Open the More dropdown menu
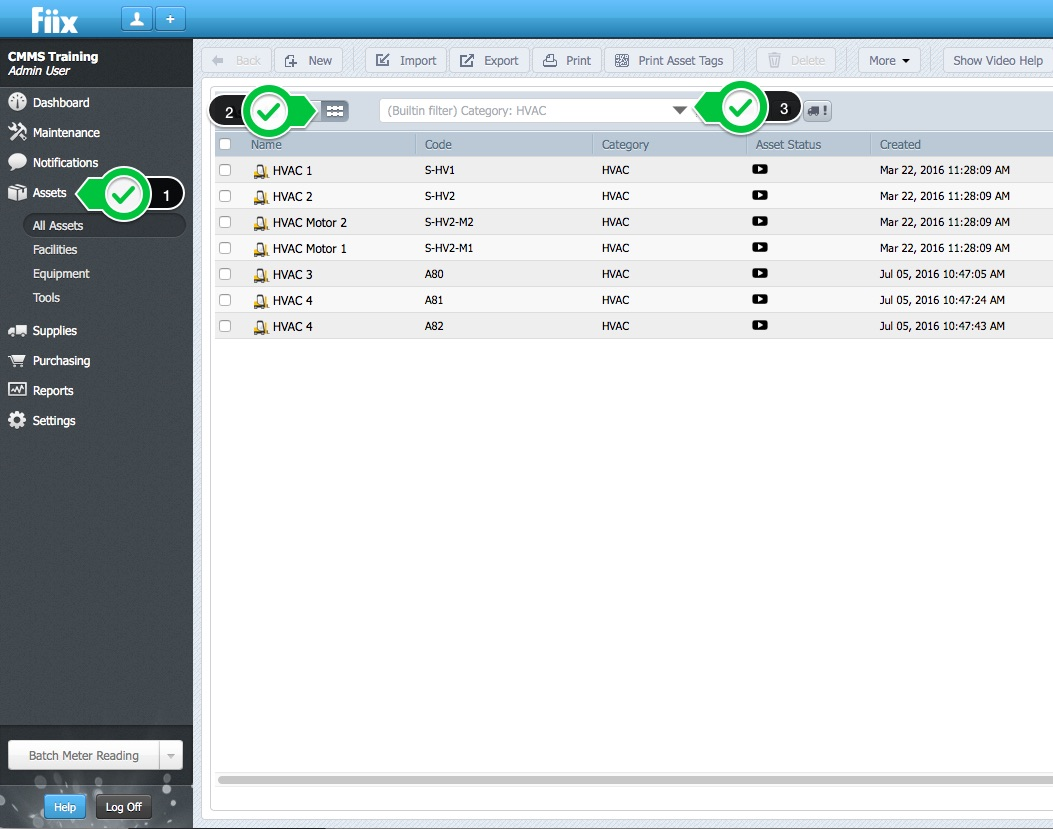The width and height of the screenshot is (1053, 829). tap(889, 60)
